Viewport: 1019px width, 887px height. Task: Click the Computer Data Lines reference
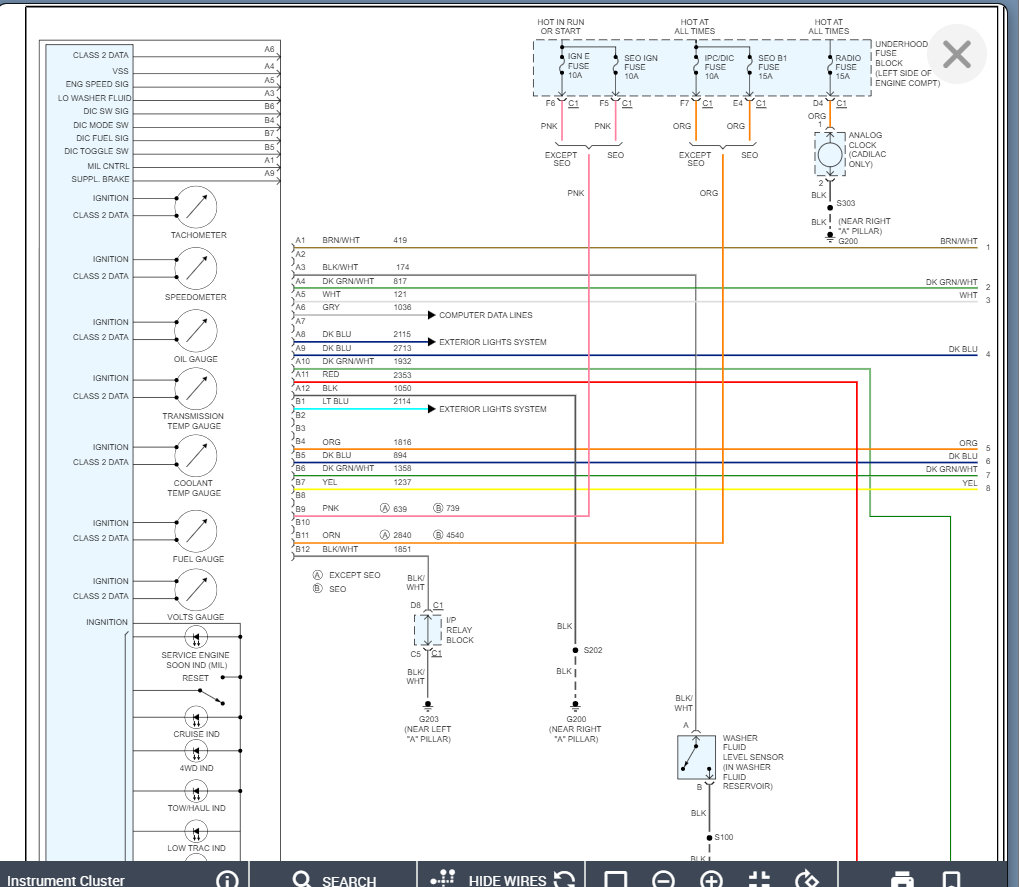coord(485,315)
